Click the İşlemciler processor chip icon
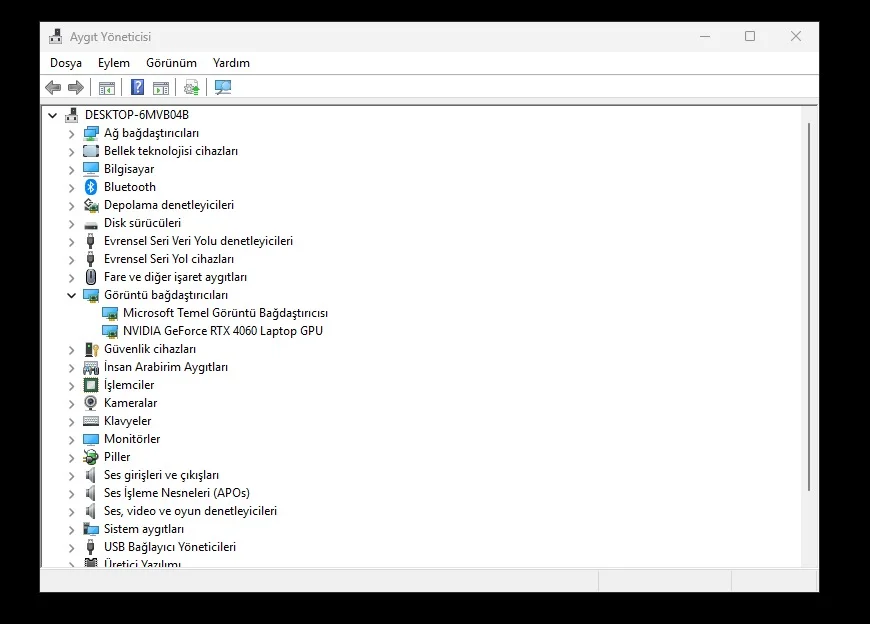 [90, 385]
